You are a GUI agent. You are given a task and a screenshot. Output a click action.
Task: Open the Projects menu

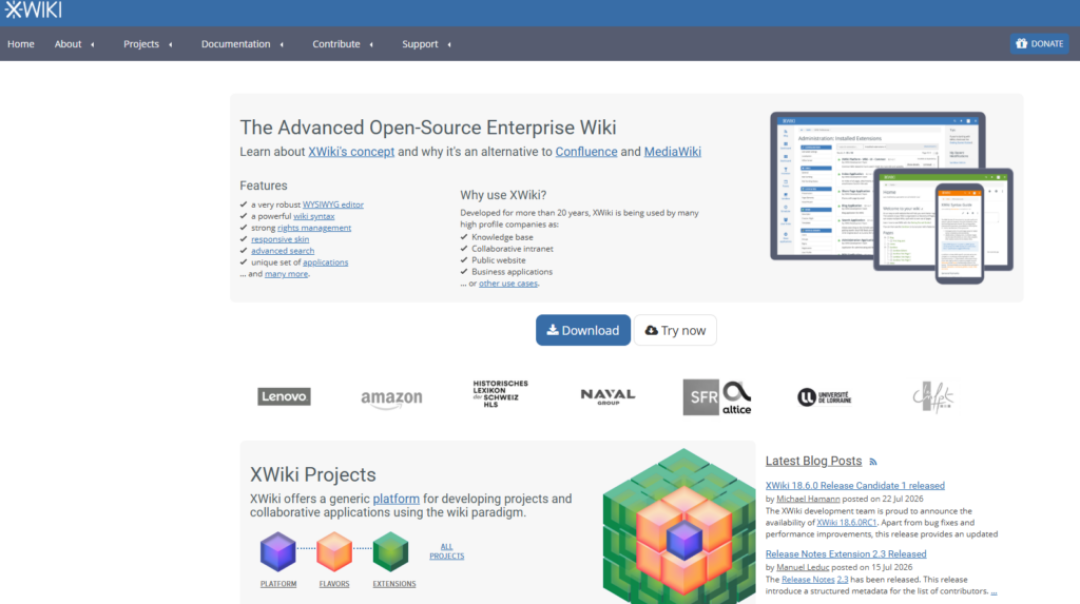[141, 44]
